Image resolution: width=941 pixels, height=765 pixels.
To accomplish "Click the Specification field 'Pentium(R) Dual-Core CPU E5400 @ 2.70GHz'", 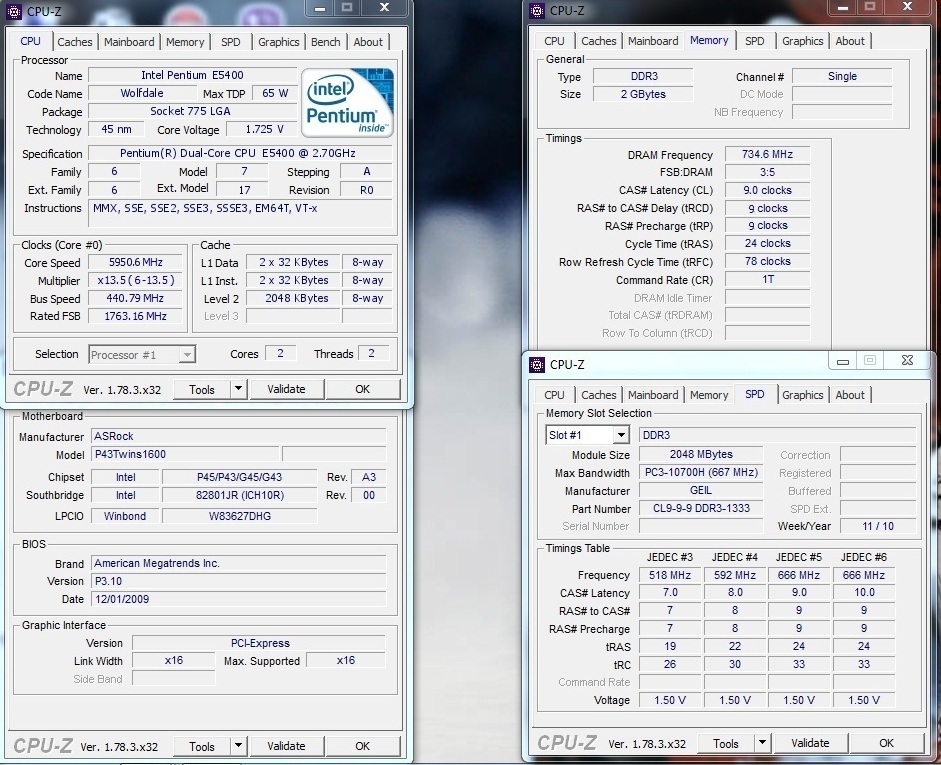I will pyautogui.click(x=239, y=153).
